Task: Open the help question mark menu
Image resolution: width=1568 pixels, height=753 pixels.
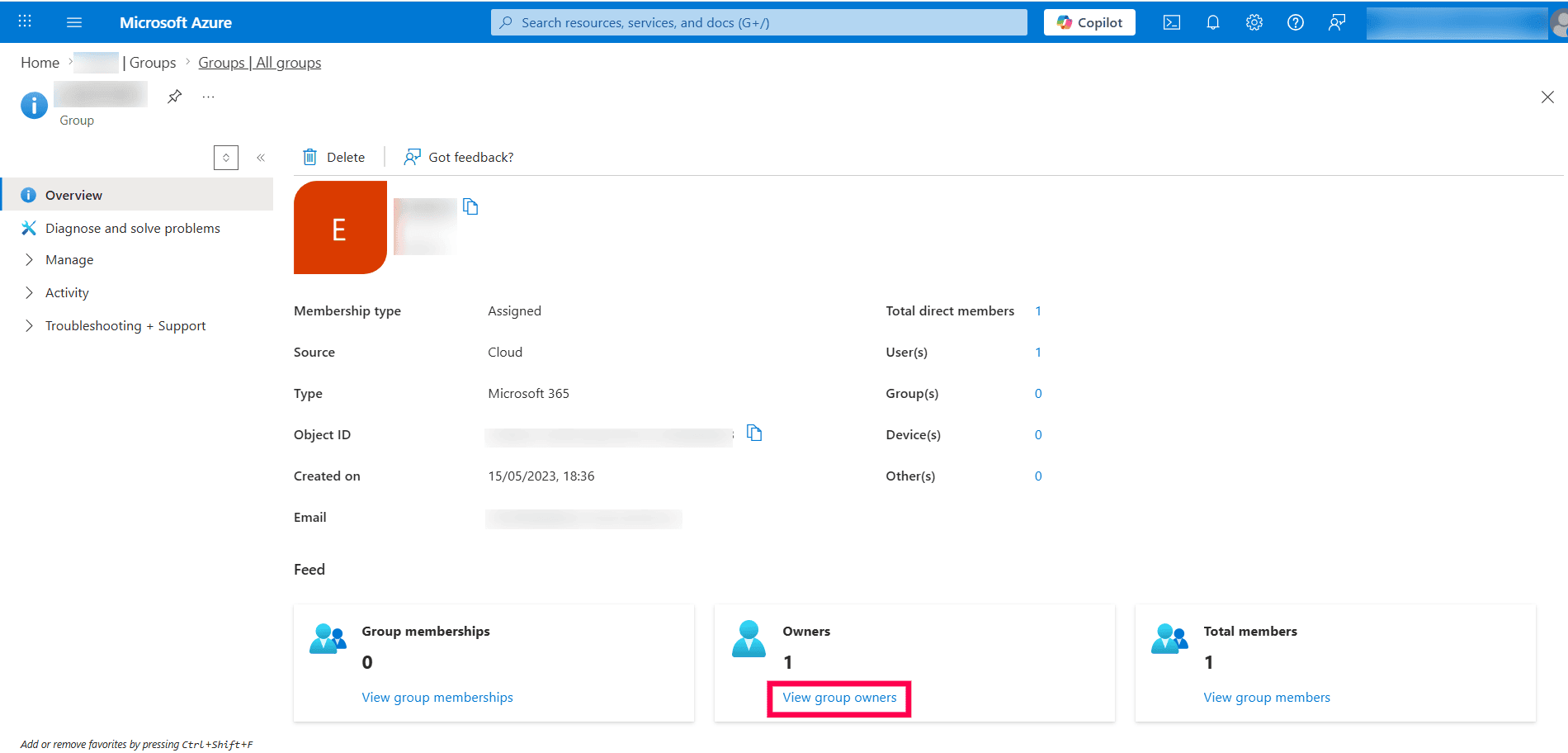Action: pyautogui.click(x=1296, y=22)
